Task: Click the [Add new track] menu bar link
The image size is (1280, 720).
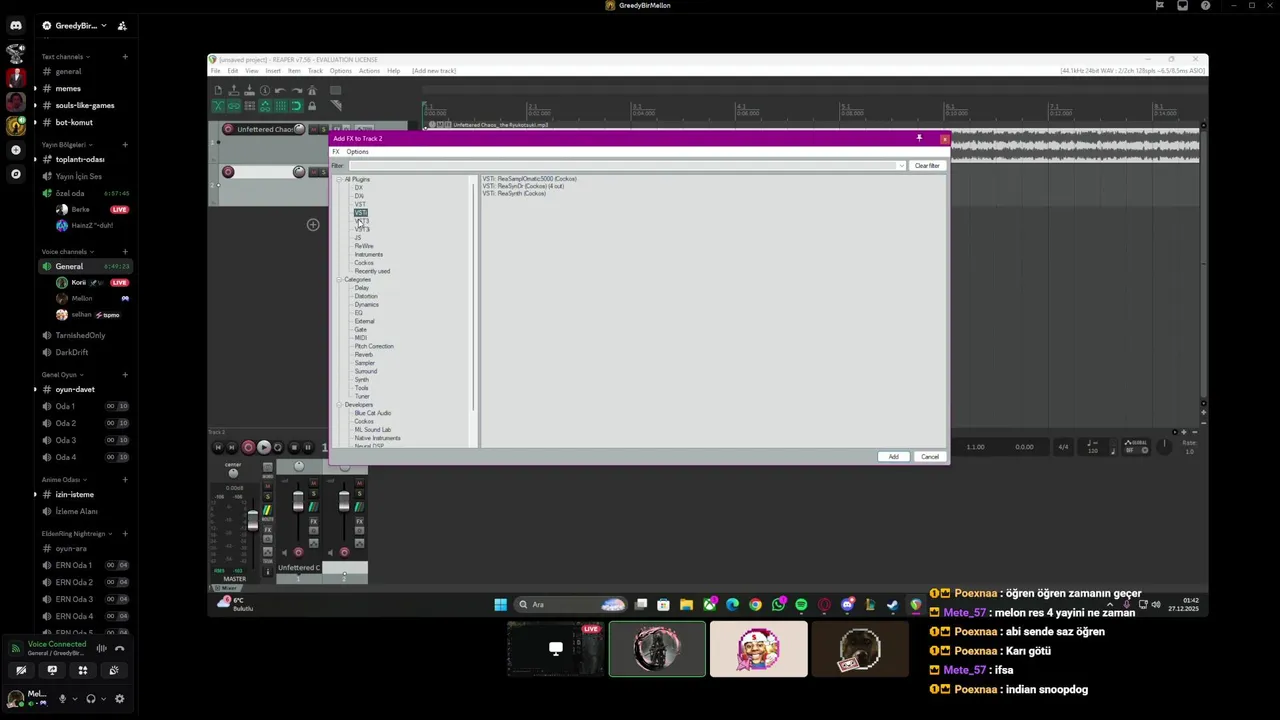Action: 434,71
